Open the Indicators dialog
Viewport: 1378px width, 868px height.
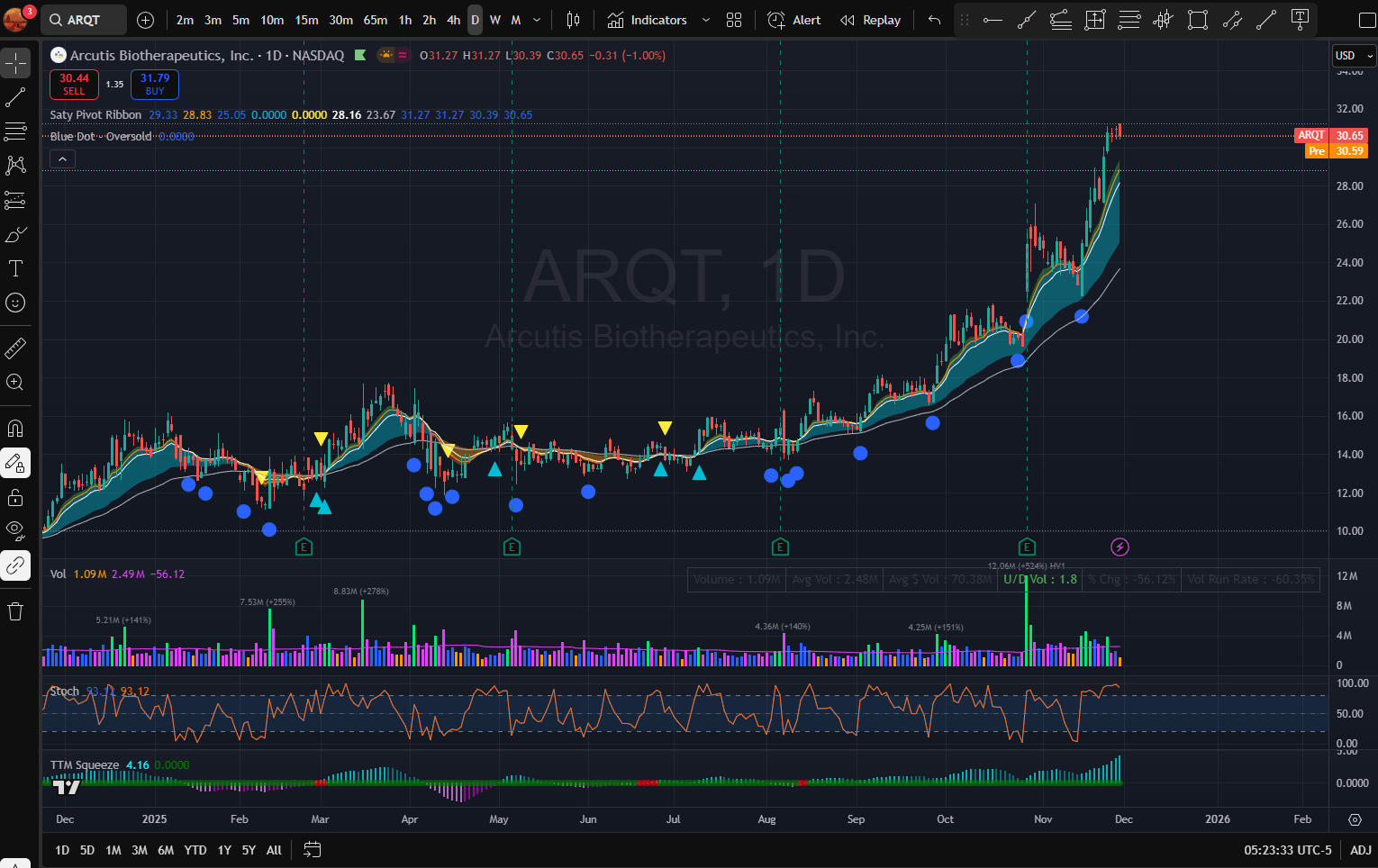point(648,20)
